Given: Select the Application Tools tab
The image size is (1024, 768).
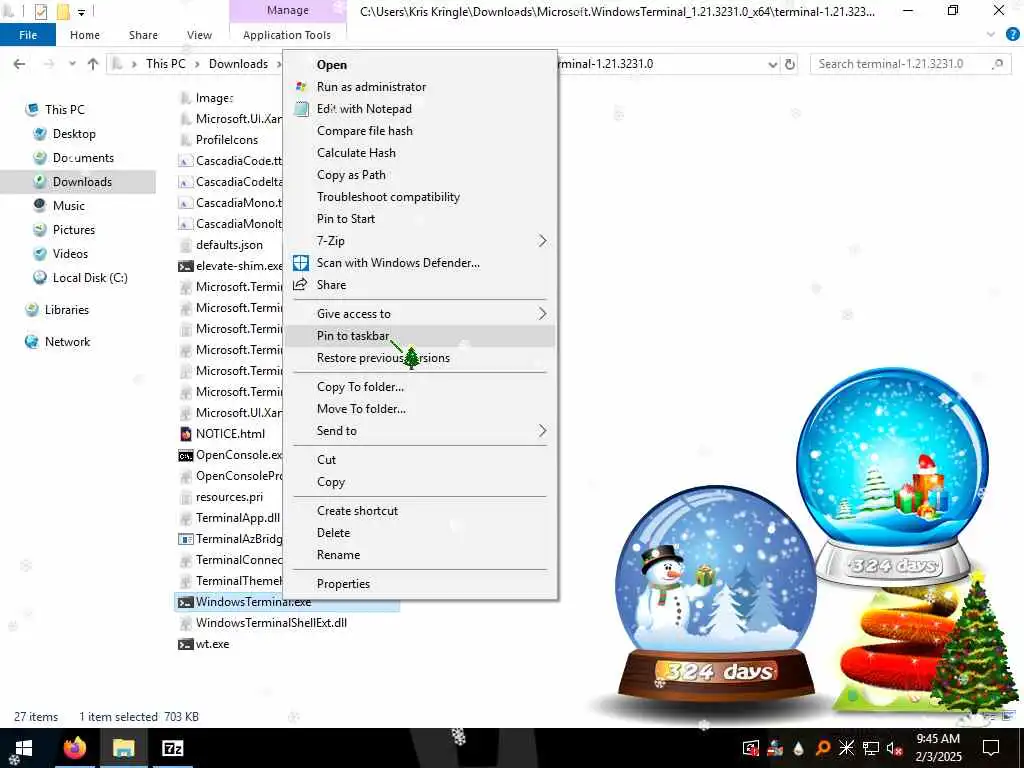Looking at the screenshot, I should tap(287, 35).
